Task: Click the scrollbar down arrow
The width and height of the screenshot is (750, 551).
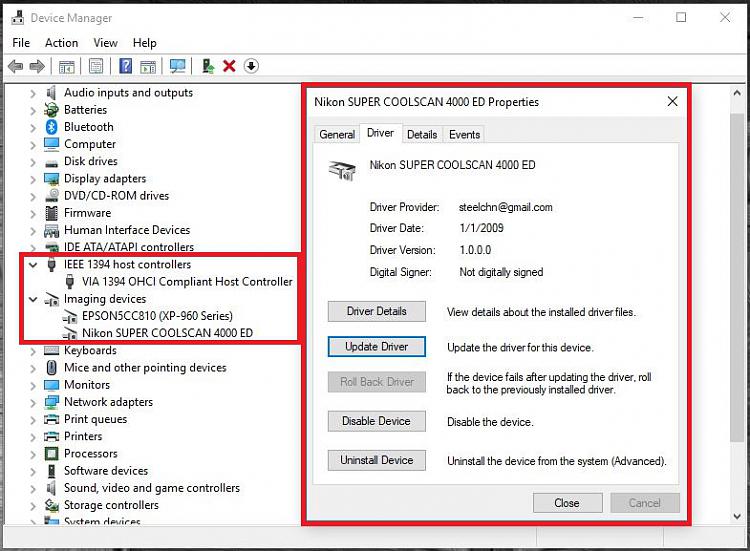Action: click(x=737, y=517)
